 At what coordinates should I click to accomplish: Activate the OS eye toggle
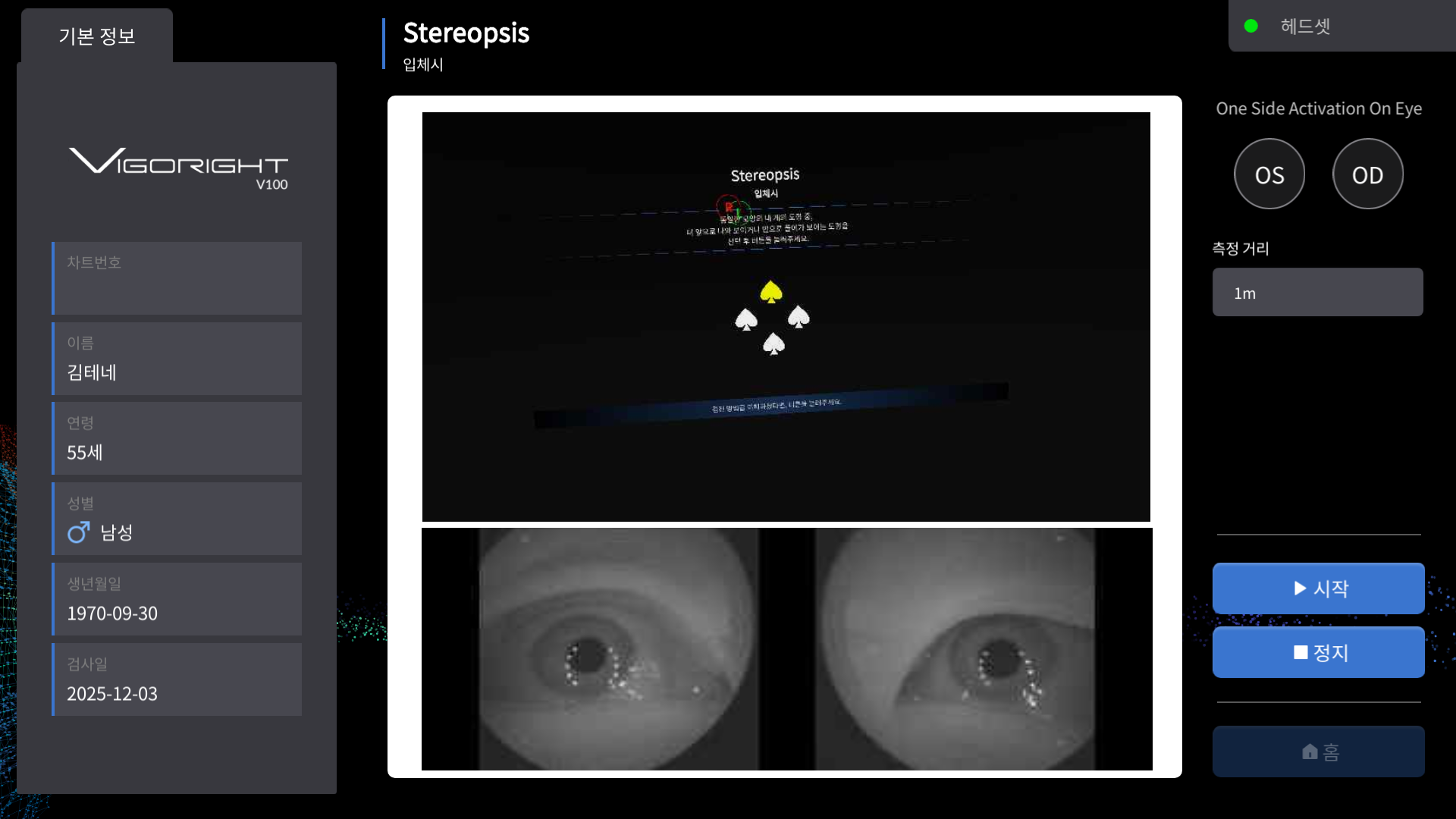1269,174
